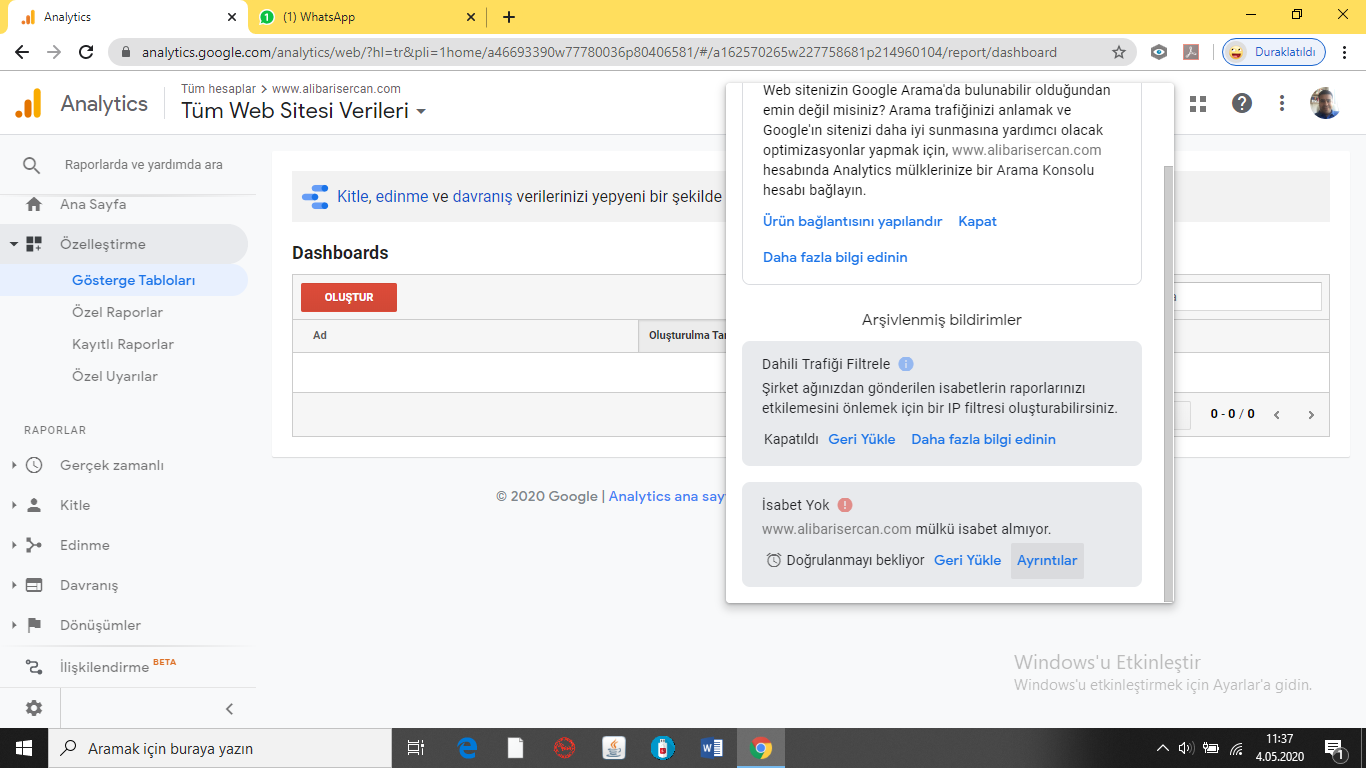
Task: Go to next page of dashboards table
Action: click(x=1311, y=414)
